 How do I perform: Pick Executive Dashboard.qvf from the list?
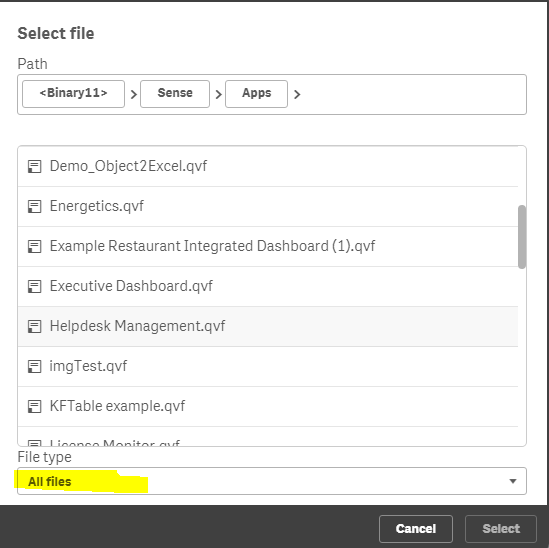(x=131, y=286)
